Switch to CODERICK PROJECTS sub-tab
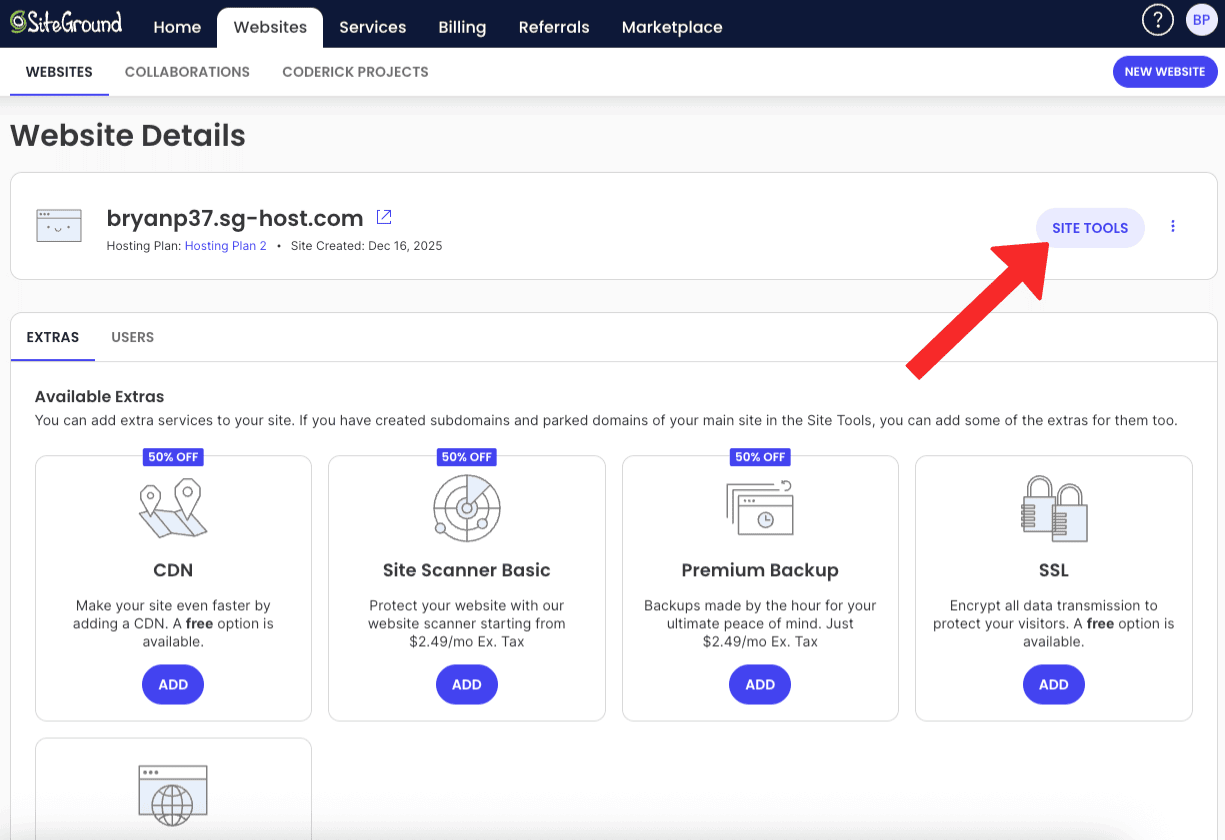 (x=355, y=72)
